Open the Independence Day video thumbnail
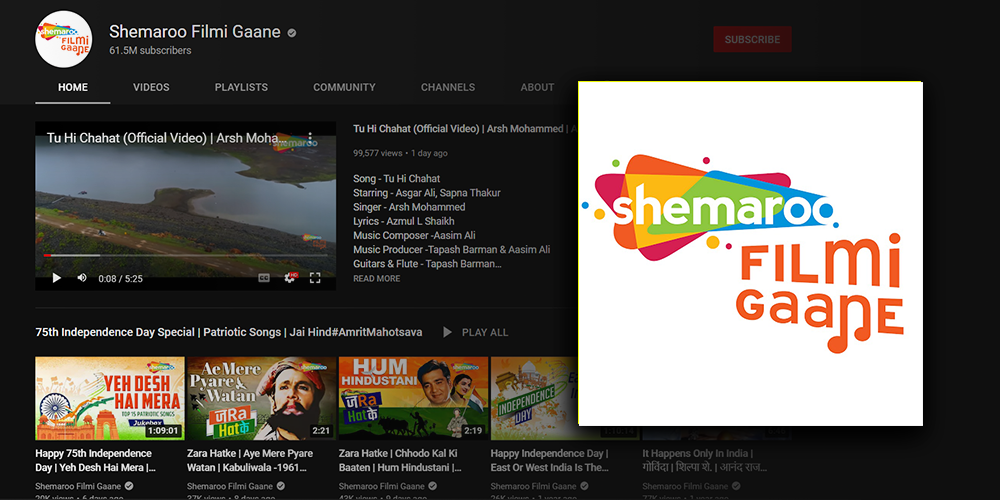This screenshot has height=500, width=1000. tap(534, 398)
